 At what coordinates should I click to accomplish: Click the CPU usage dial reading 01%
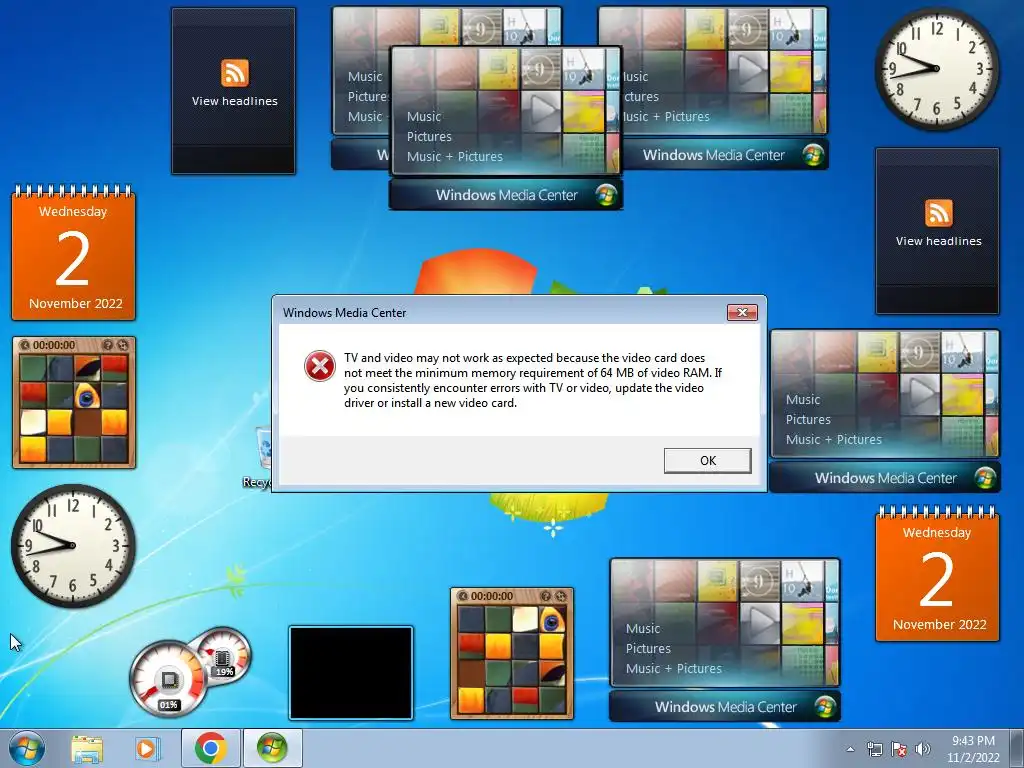[x=168, y=679]
